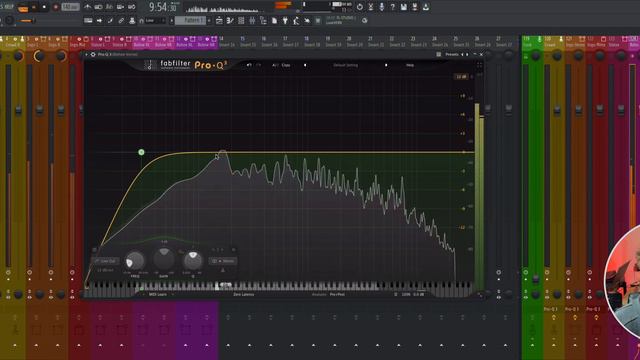Click the Help button in Pro-Q 3
The width and height of the screenshot is (640, 360).
tap(410, 65)
